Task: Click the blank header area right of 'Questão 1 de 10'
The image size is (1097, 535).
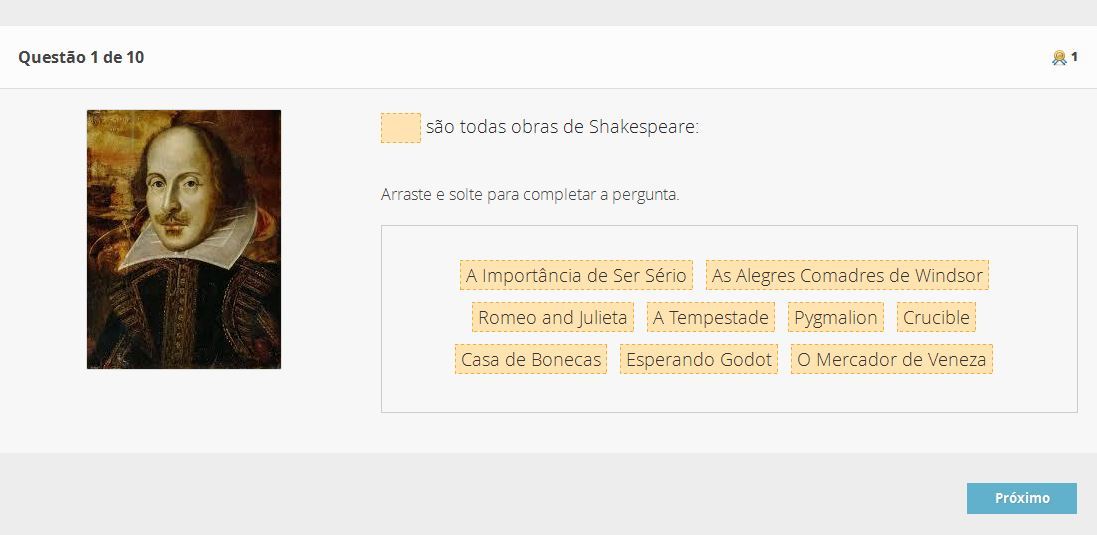Action: 600,58
